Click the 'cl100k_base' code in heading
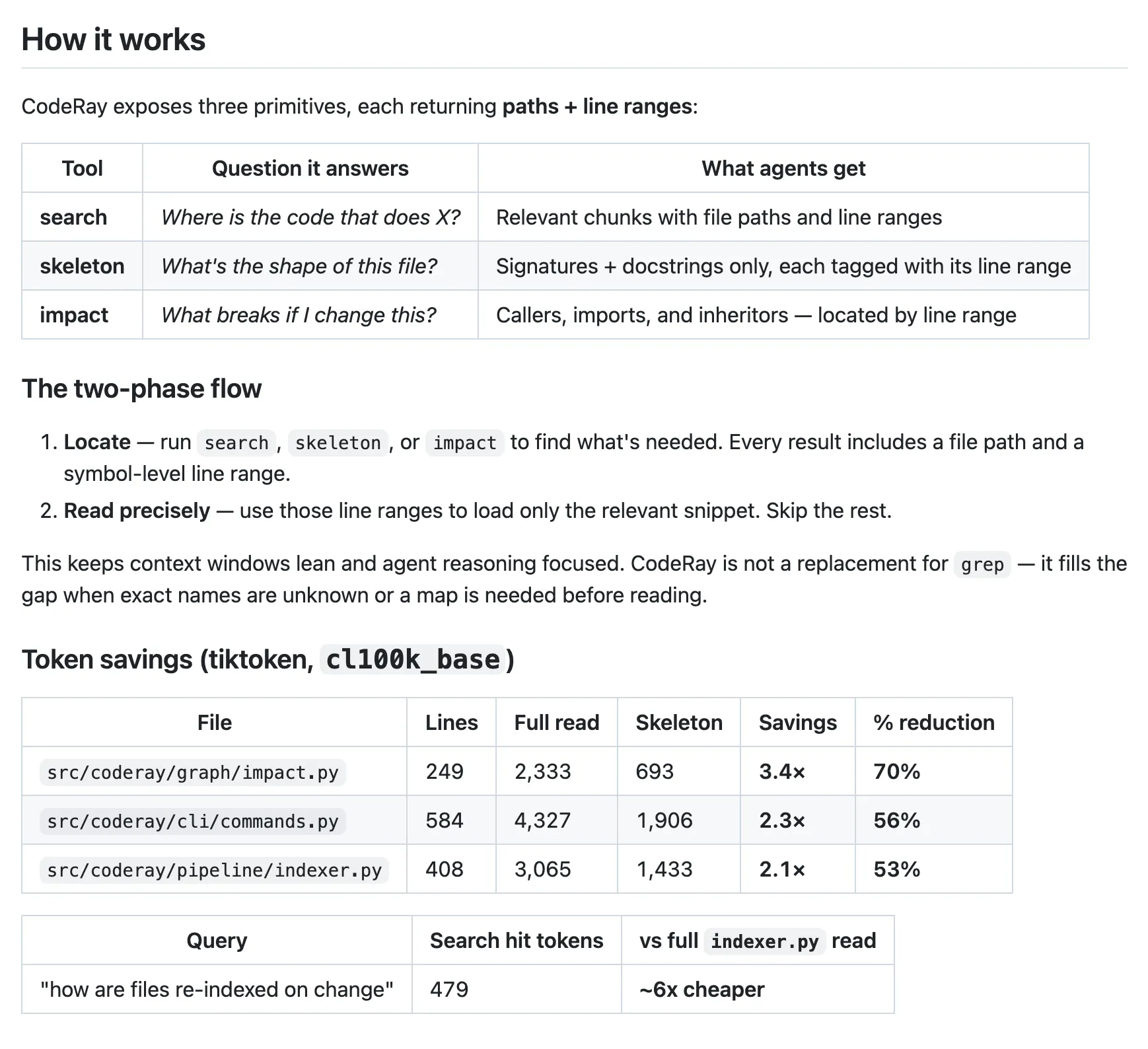This screenshot has width=1148, height=1049. 413,659
